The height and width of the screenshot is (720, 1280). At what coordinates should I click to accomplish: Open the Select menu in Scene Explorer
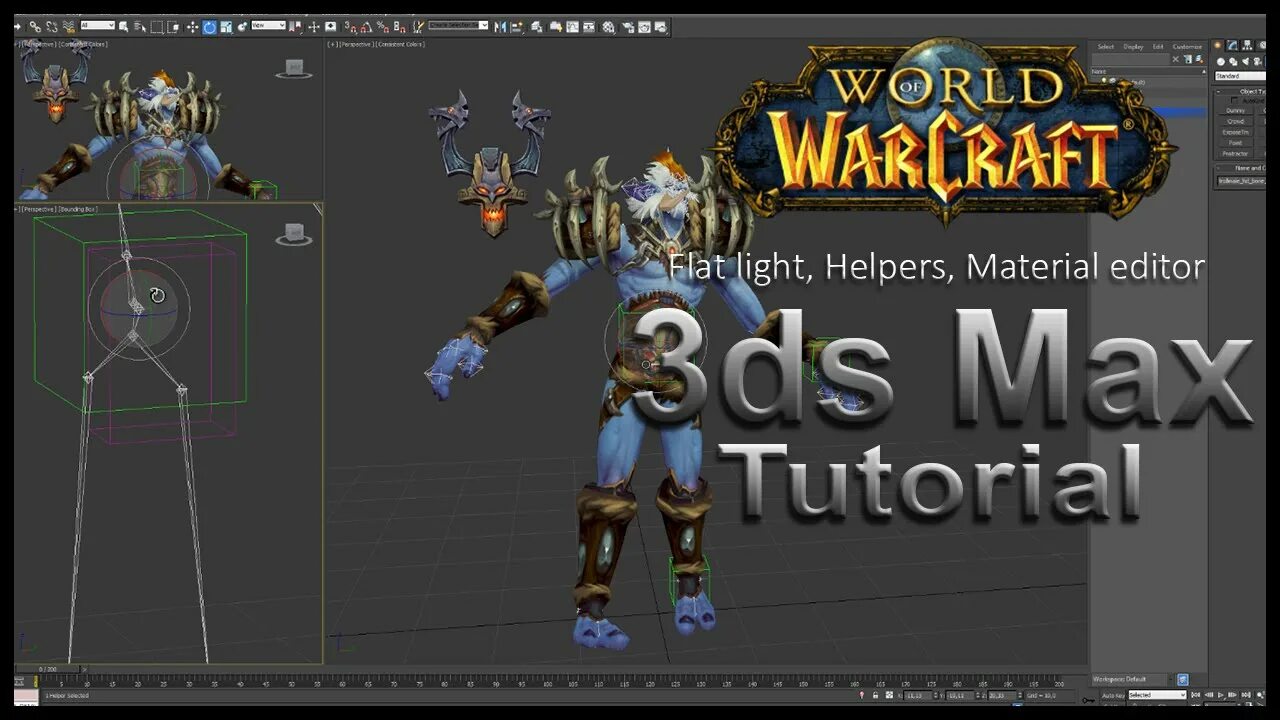click(1105, 46)
